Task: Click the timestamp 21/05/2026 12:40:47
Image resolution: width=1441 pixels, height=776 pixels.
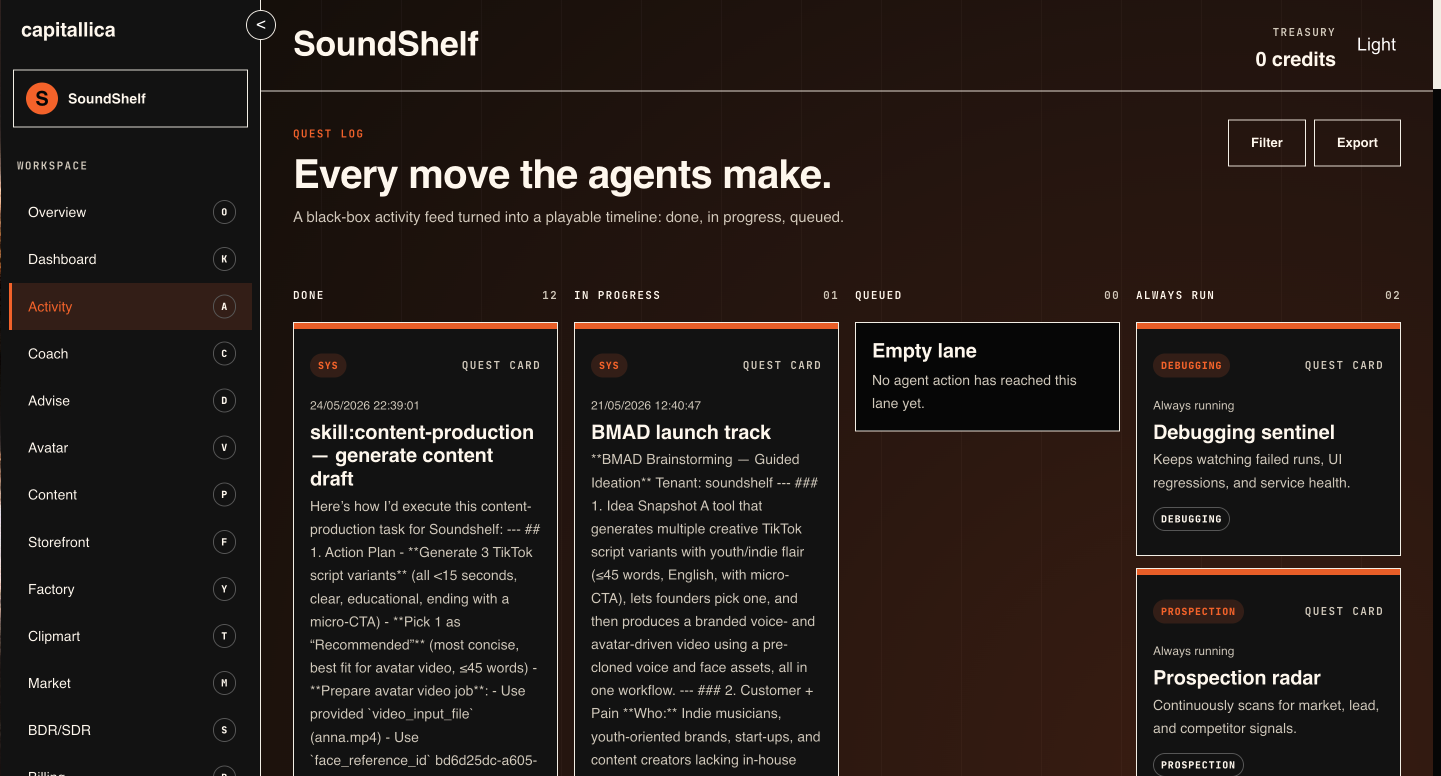Action: click(646, 406)
